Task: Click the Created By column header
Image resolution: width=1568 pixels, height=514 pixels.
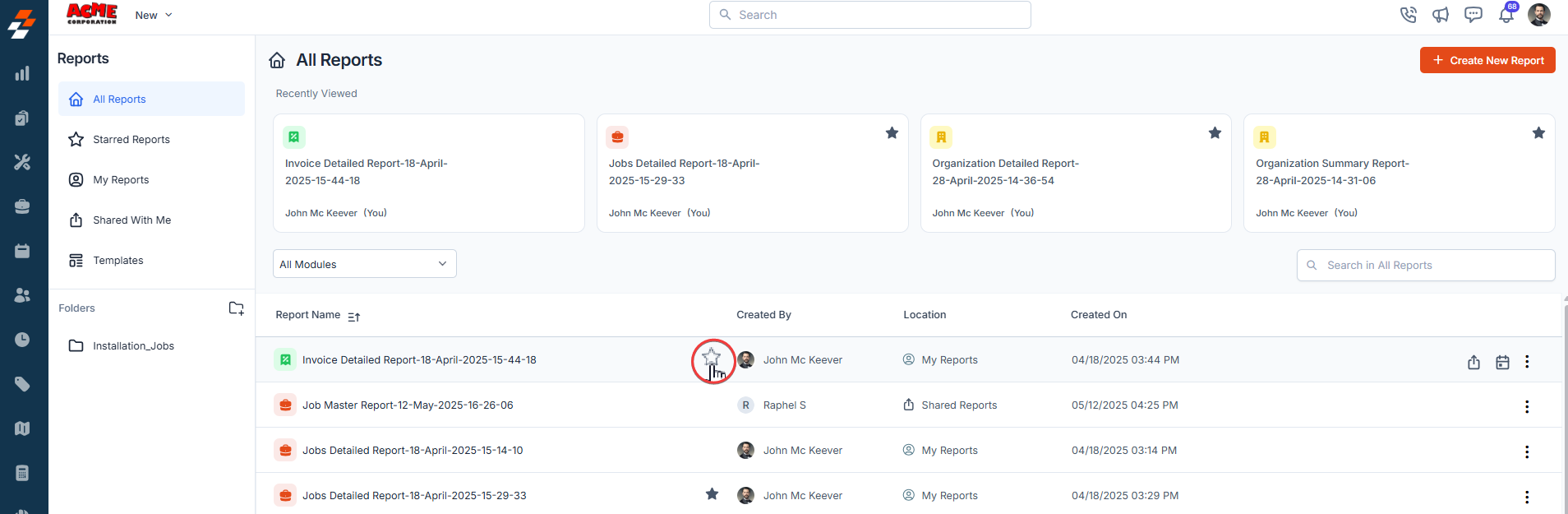Action: 763,315
